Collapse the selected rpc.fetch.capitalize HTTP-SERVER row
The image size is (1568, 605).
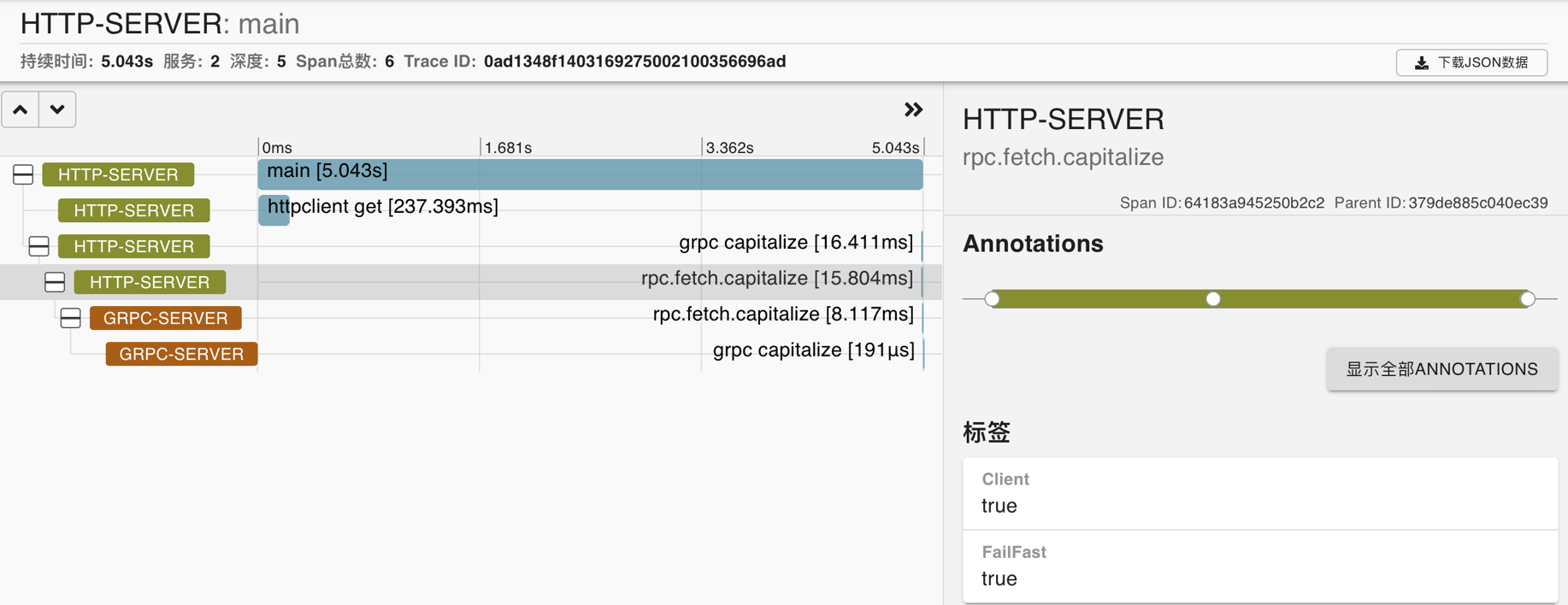coord(55,282)
